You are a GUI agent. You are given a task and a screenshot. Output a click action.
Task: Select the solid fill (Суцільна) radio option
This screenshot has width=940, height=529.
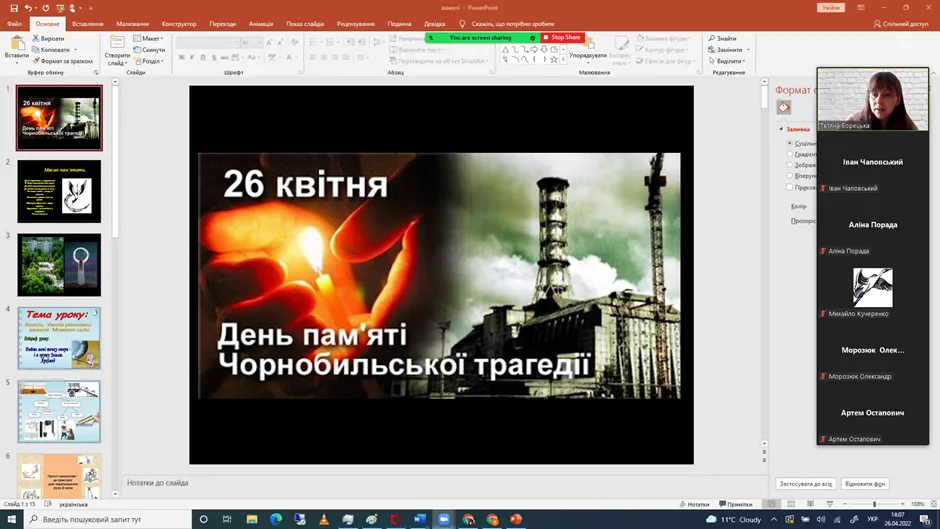pos(790,143)
